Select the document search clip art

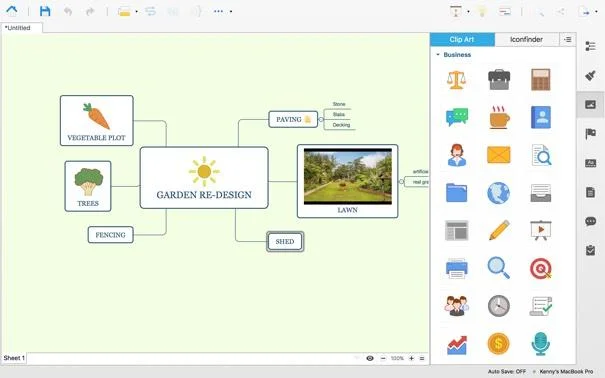click(541, 155)
